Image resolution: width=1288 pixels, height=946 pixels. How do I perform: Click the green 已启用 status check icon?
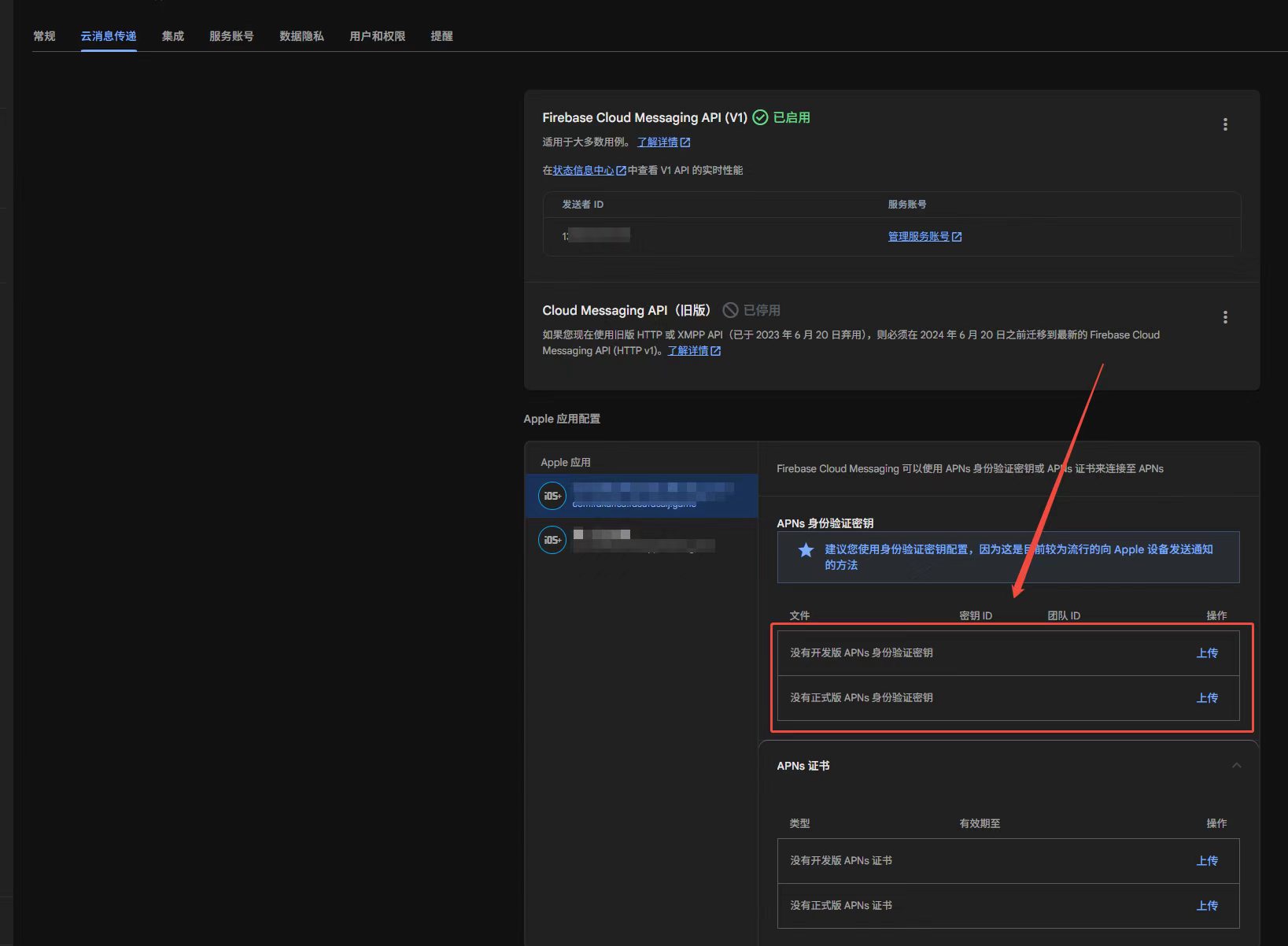pyautogui.click(x=760, y=118)
